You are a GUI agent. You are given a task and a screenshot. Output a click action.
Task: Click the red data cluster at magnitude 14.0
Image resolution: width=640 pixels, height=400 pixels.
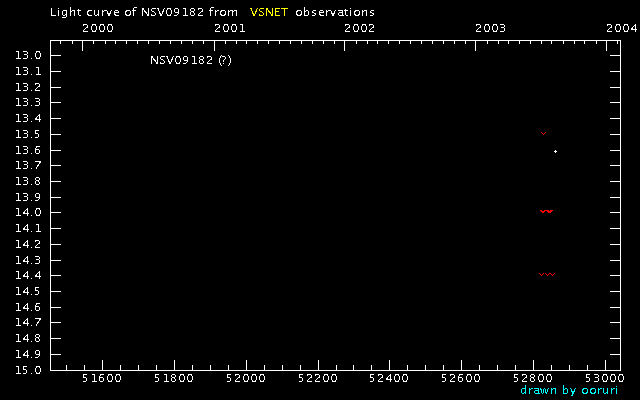pyautogui.click(x=546, y=211)
